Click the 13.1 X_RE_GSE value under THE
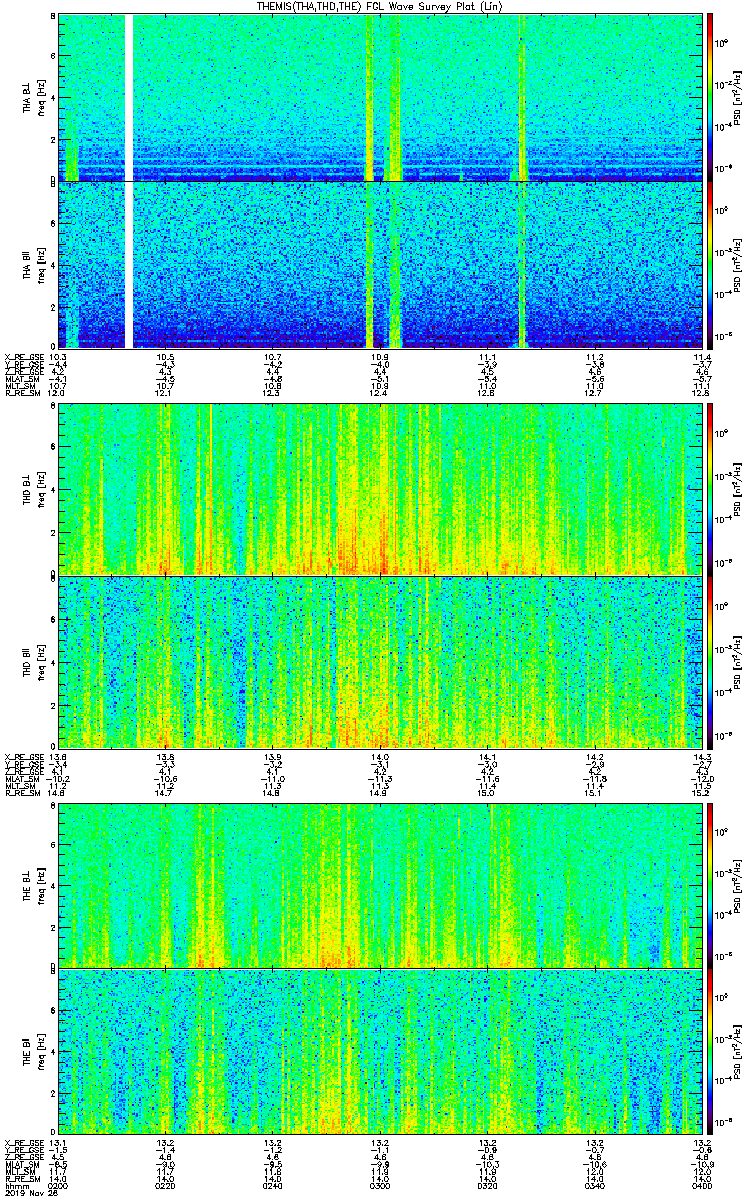 coord(58,1142)
